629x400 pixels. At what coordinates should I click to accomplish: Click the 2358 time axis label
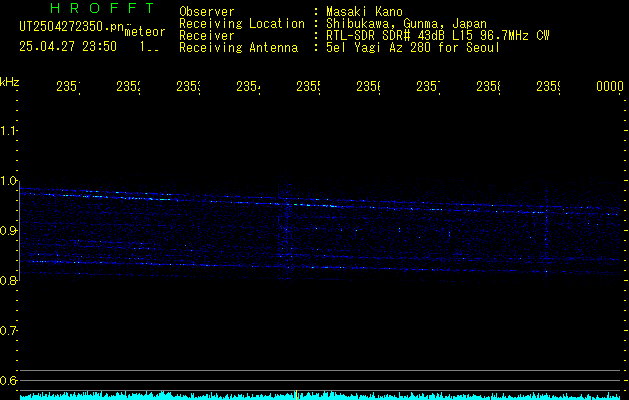[x=489, y=87]
